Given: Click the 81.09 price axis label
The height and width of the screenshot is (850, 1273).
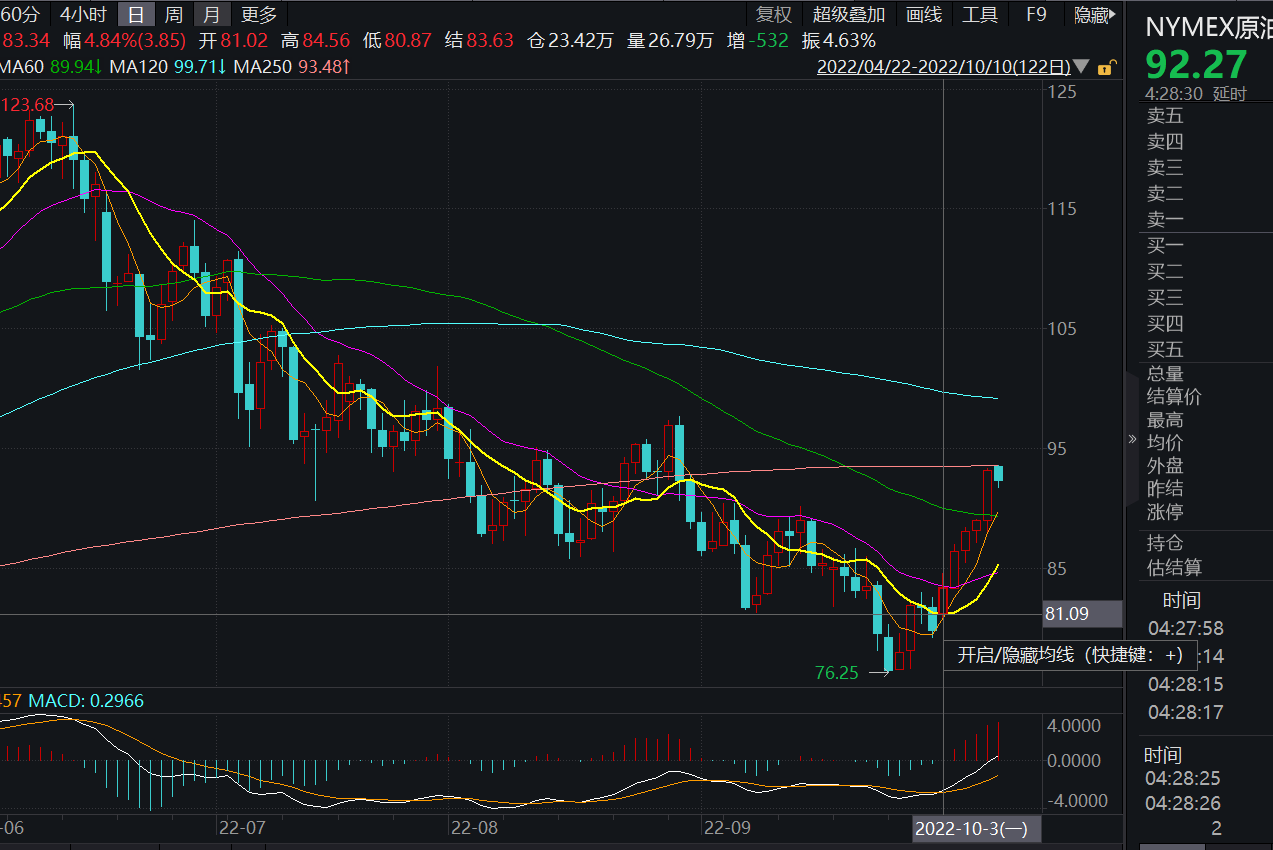Looking at the screenshot, I should (1066, 614).
